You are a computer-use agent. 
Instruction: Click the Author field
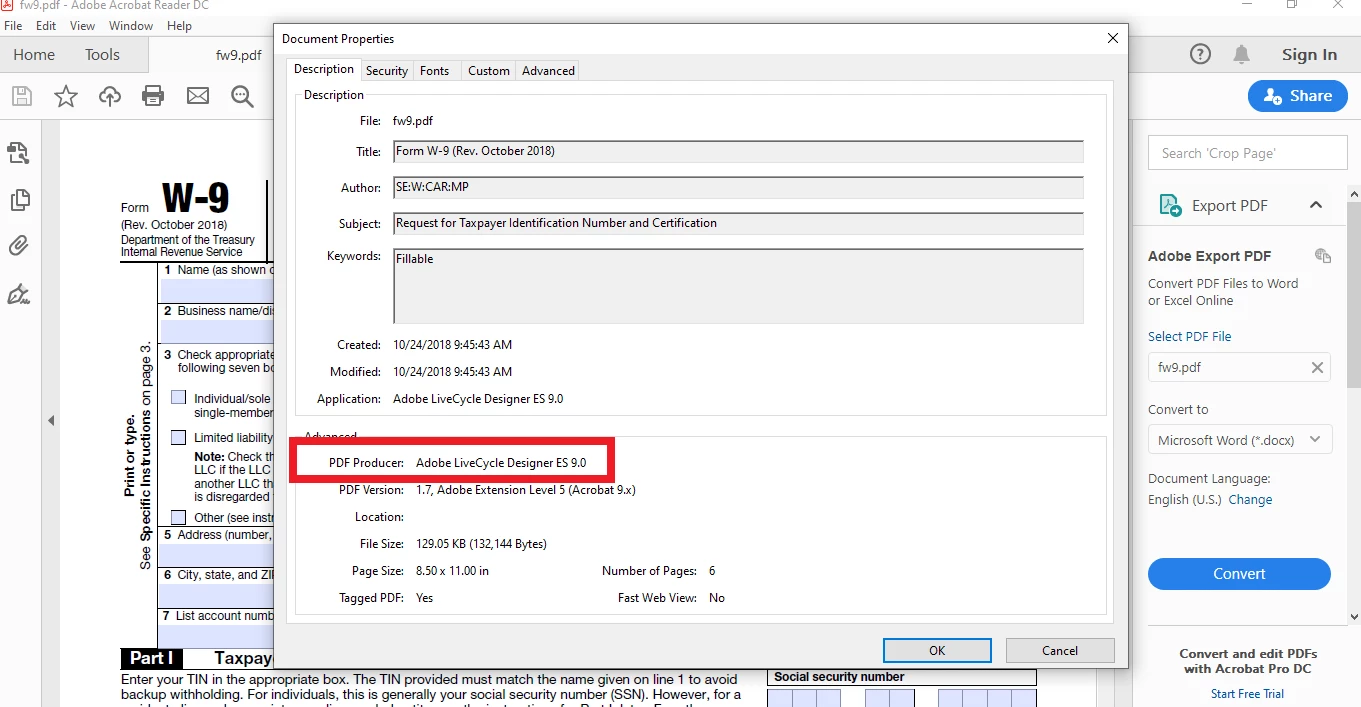738,188
